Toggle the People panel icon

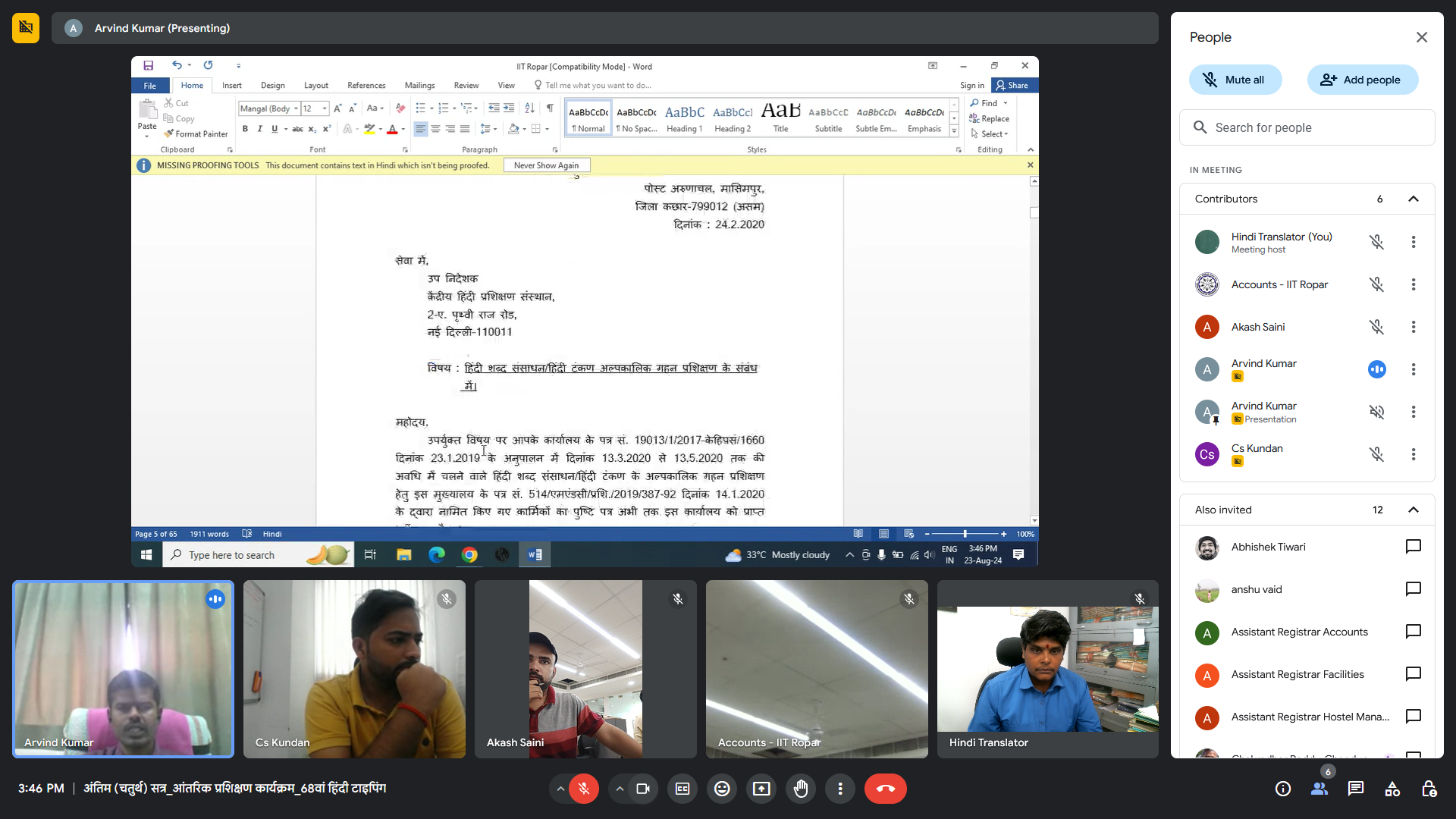[x=1319, y=789]
